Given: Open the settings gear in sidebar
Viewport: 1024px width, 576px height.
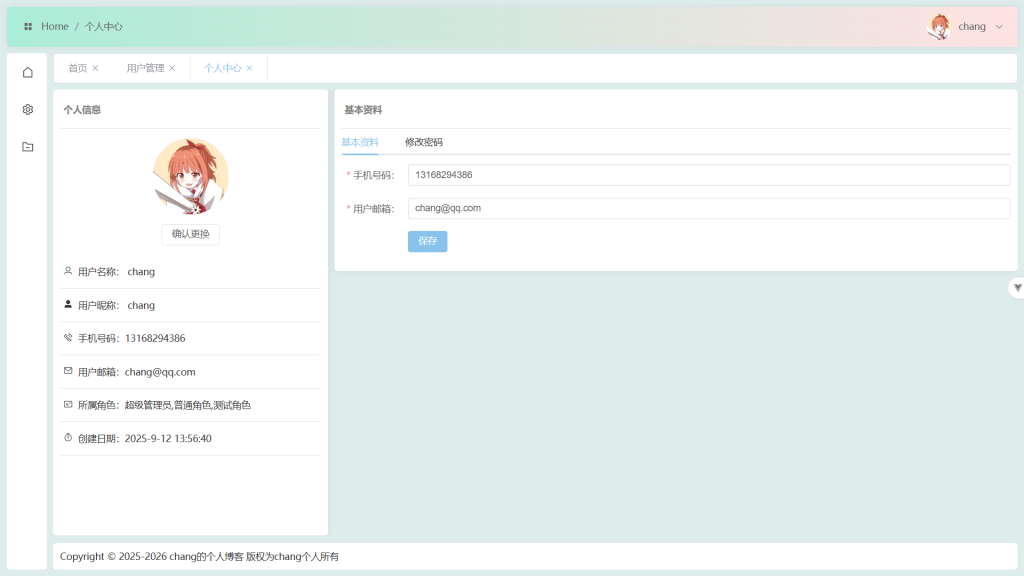Looking at the screenshot, I should pyautogui.click(x=27, y=109).
